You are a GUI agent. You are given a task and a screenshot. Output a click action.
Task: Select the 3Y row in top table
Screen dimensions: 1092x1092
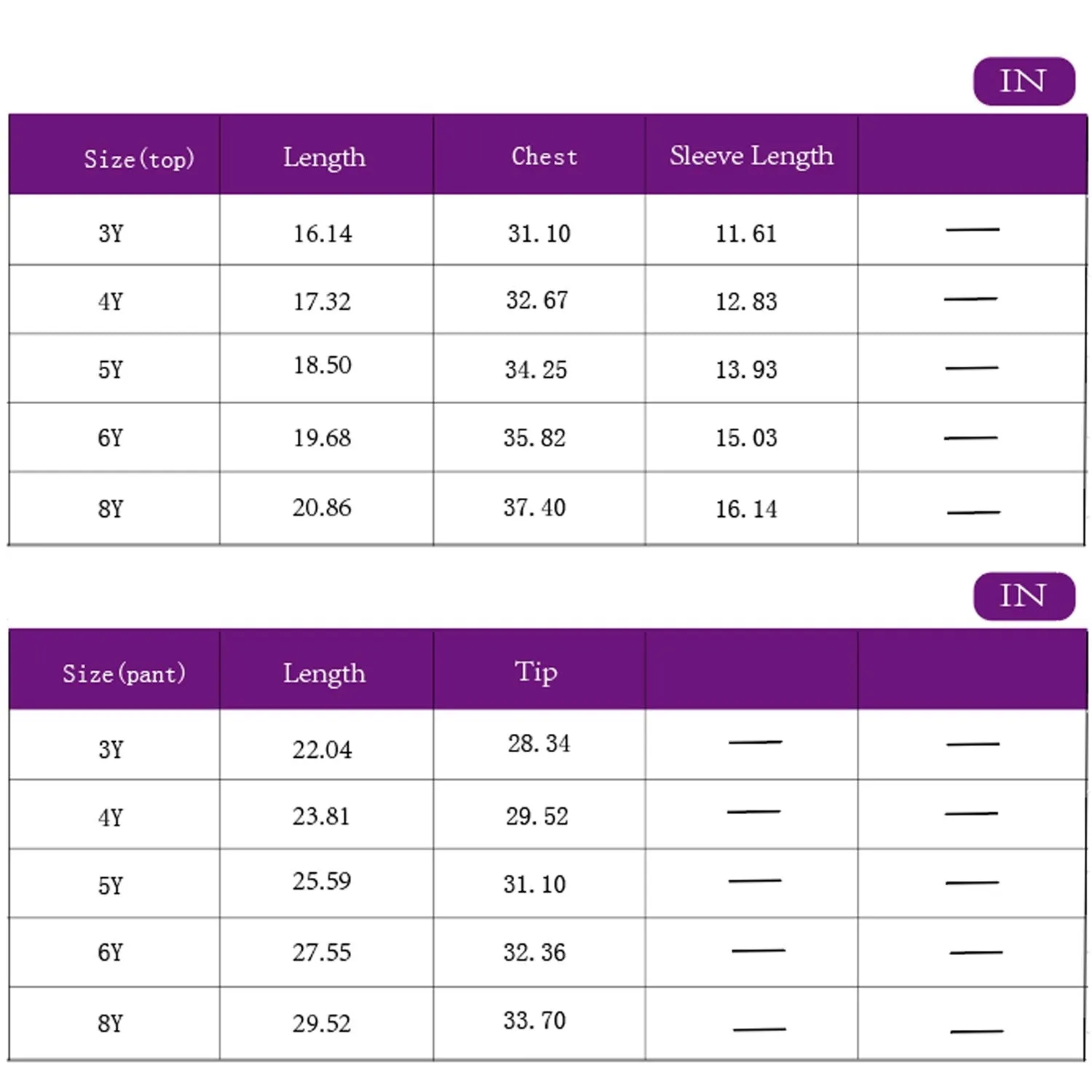coord(111,234)
